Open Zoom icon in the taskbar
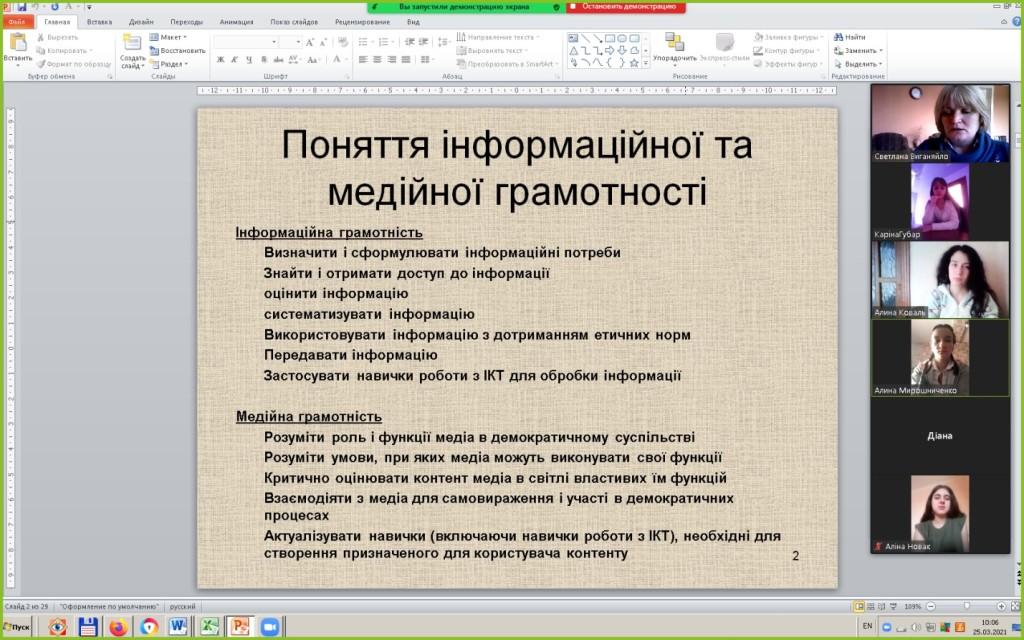Image resolution: width=1024 pixels, height=640 pixels. (x=269, y=627)
